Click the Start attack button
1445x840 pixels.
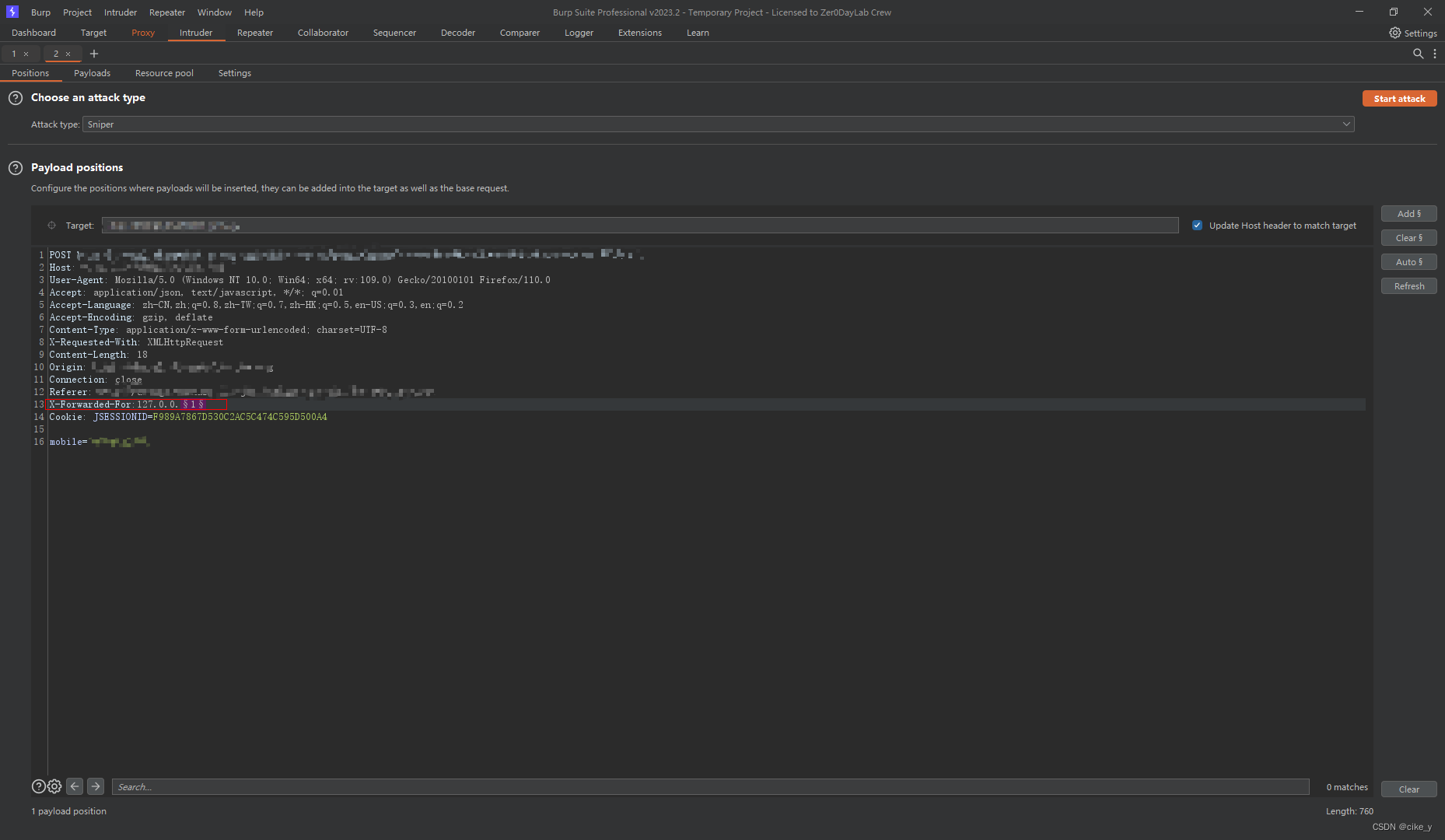coord(1399,99)
